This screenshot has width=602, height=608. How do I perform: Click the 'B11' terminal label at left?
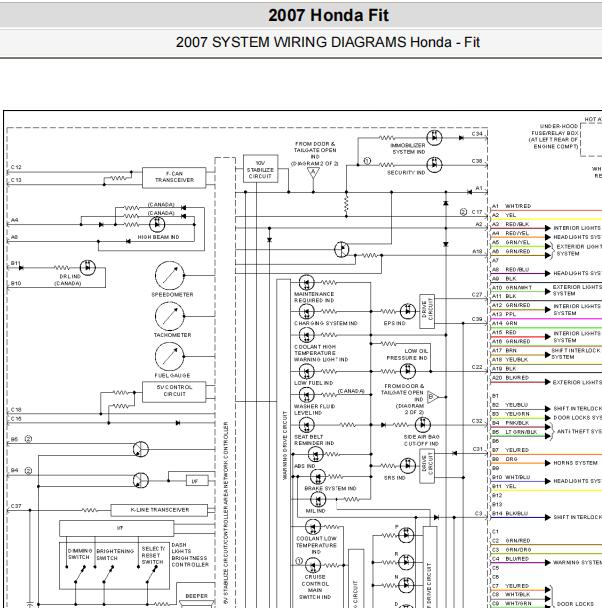[x=15, y=263]
